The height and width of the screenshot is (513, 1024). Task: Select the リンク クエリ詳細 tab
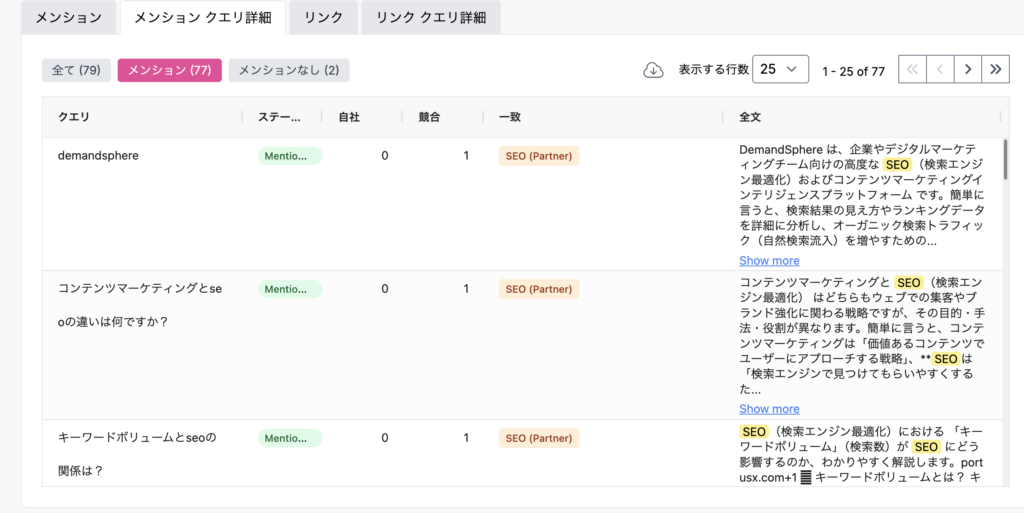[x=430, y=17]
